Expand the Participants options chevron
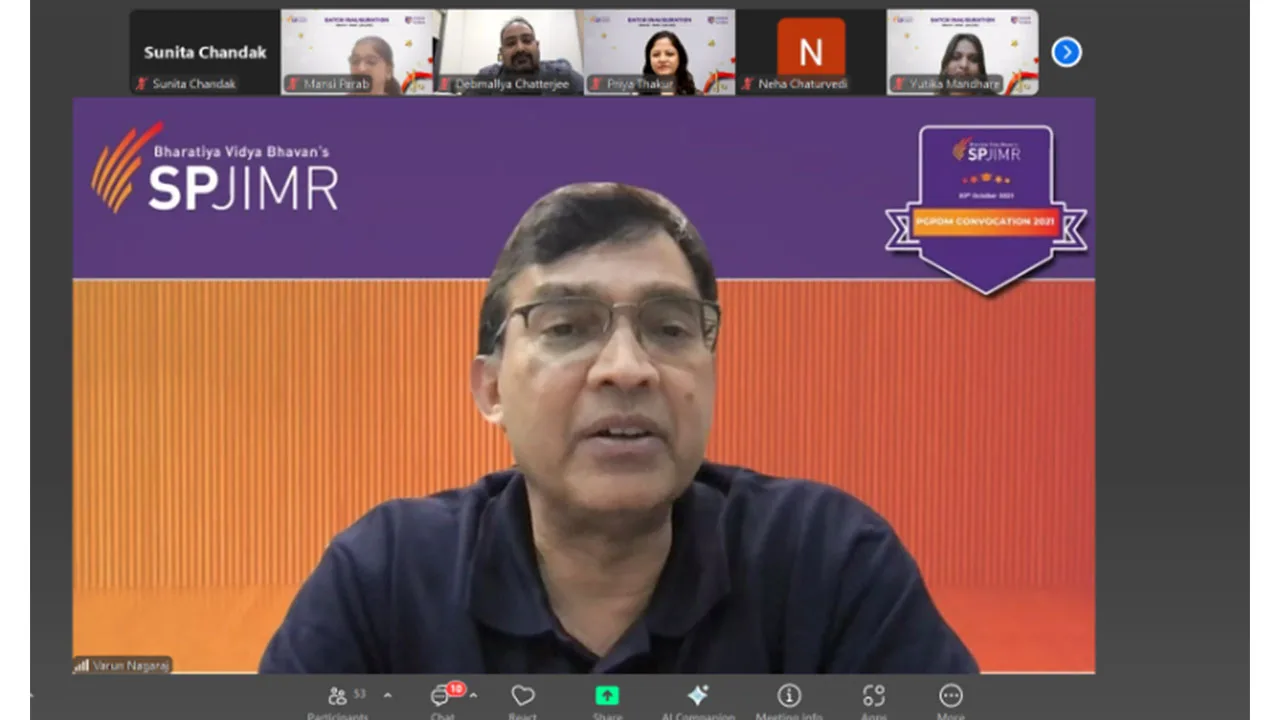The image size is (1280, 720). coord(388,693)
